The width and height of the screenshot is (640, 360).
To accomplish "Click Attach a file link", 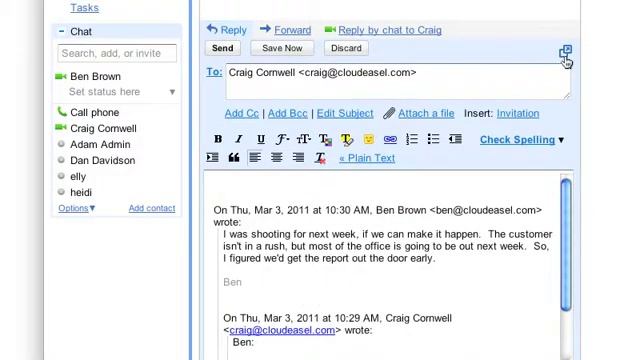I will click(x=426, y=113).
